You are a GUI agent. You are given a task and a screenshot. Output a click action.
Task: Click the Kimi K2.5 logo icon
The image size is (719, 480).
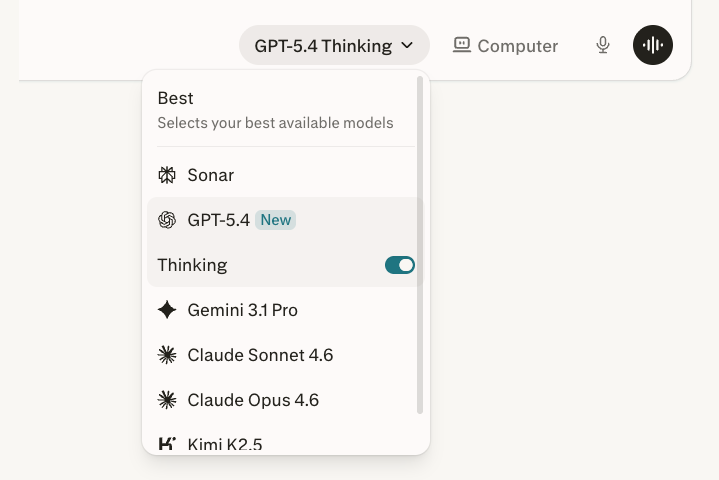[x=167, y=444]
